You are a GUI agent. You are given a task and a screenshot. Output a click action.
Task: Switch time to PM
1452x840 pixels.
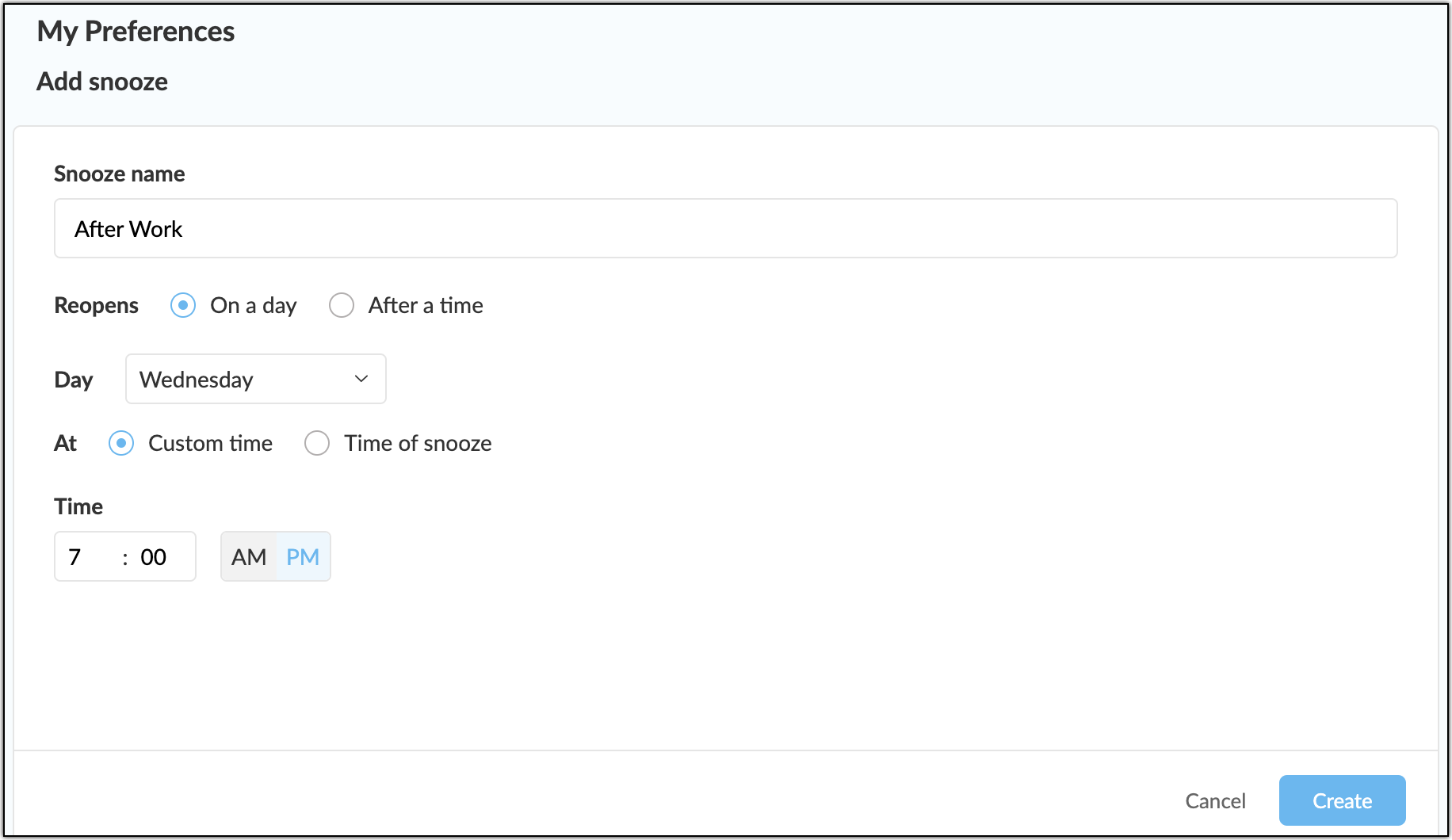[303, 556]
